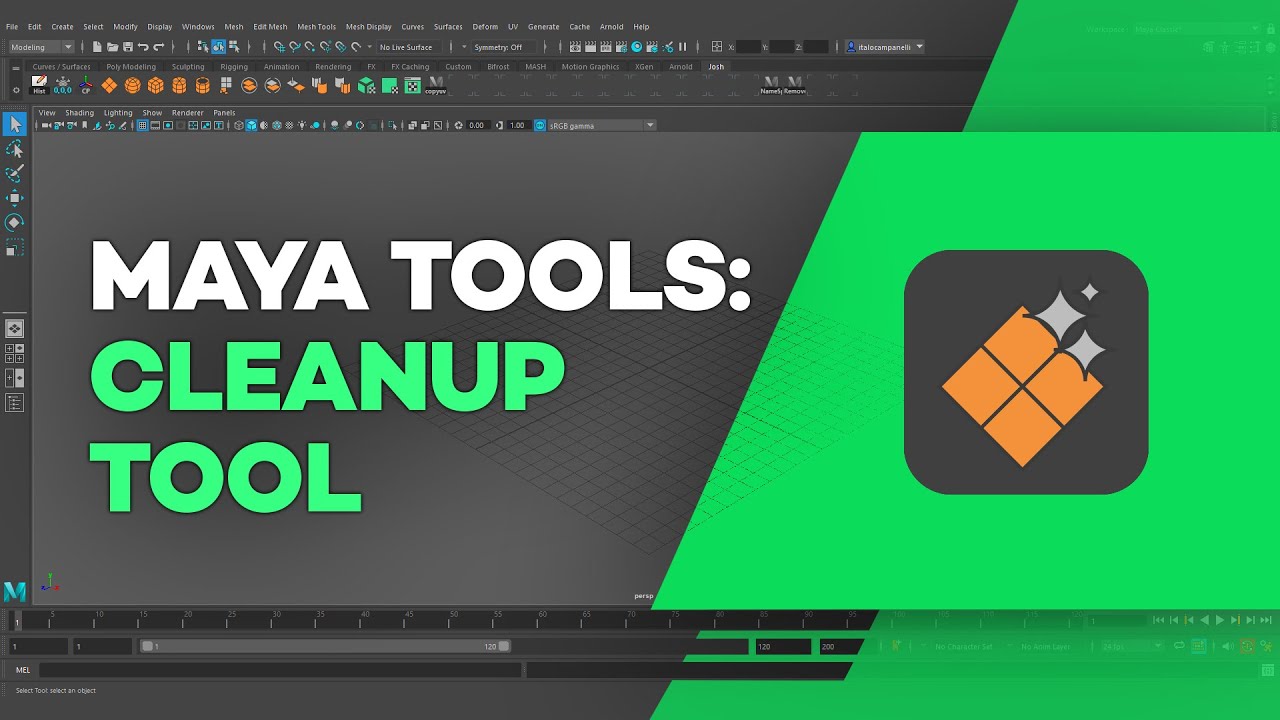Open the viewport Shading menu
Image resolution: width=1280 pixels, height=720 pixels.
tap(80, 113)
